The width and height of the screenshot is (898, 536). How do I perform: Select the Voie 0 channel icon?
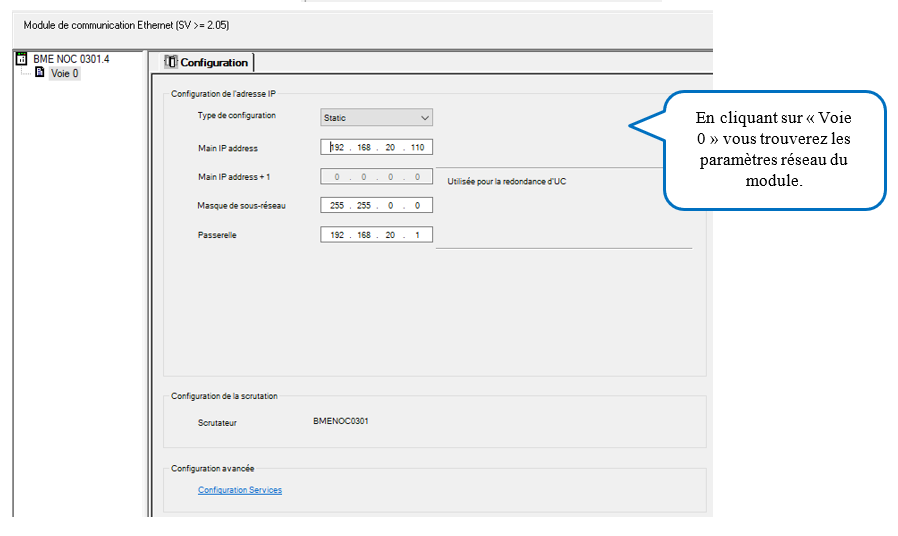(x=40, y=73)
